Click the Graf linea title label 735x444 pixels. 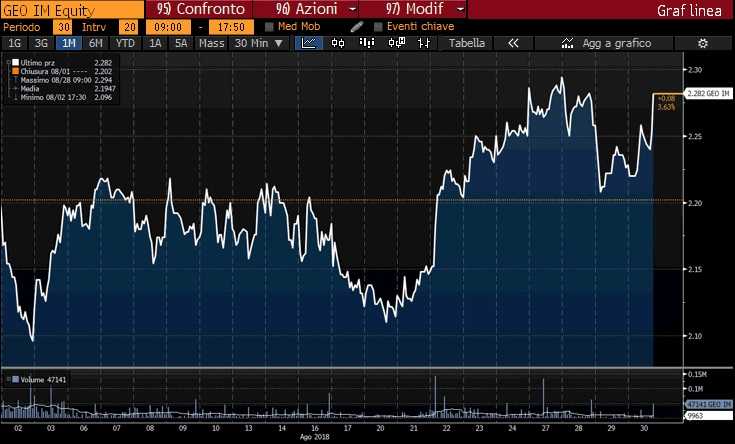tap(689, 10)
